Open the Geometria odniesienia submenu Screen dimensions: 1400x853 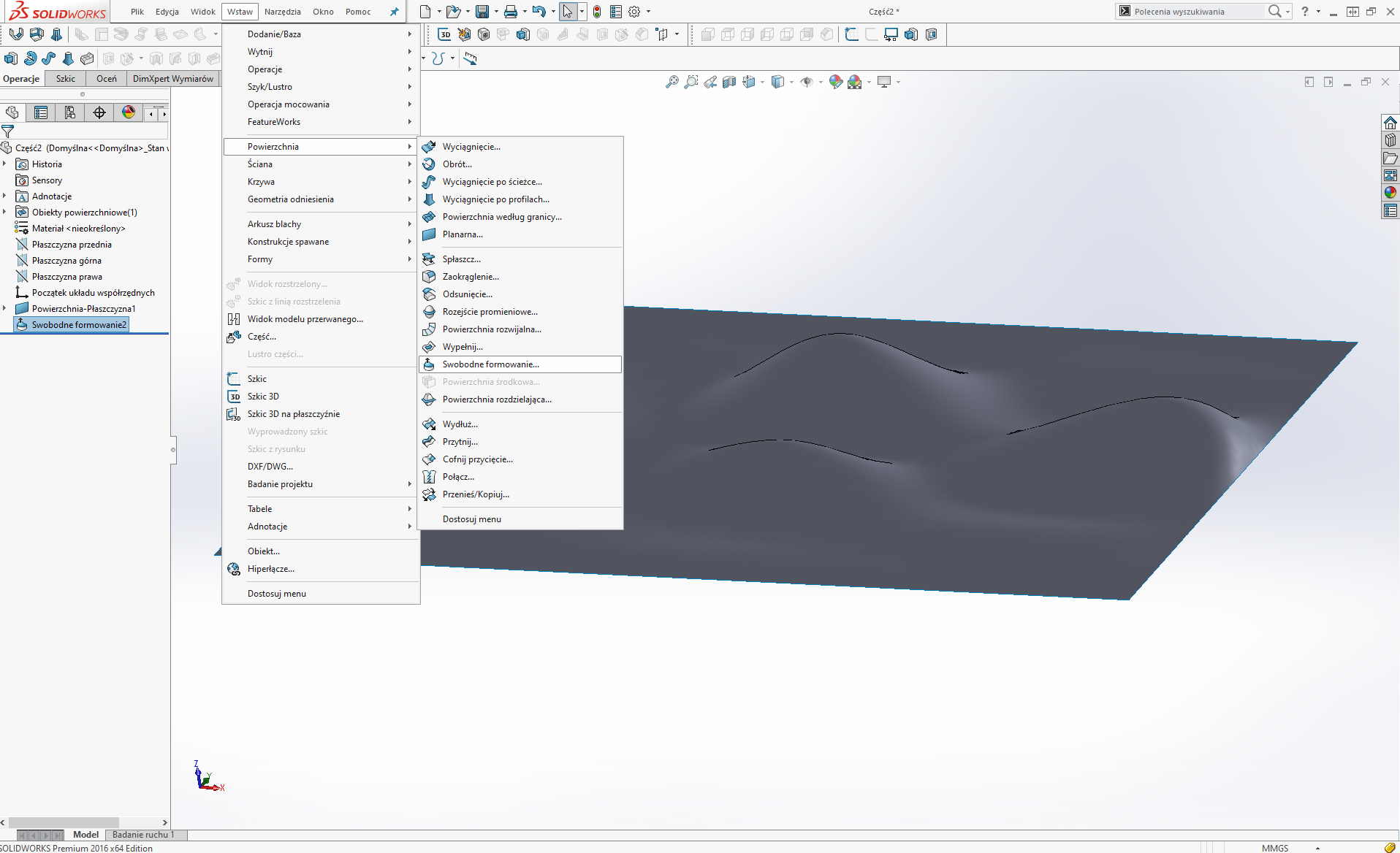click(x=321, y=199)
